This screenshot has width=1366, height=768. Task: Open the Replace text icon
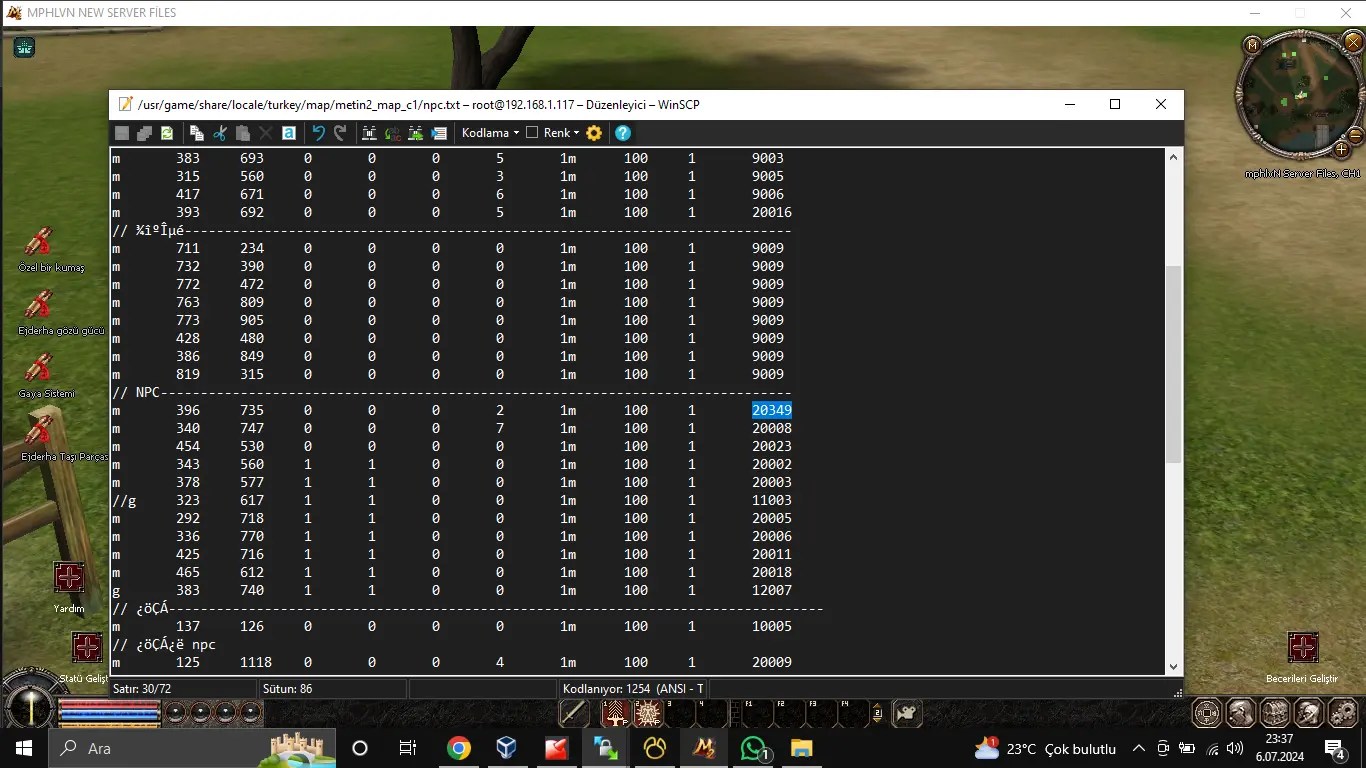[392, 133]
